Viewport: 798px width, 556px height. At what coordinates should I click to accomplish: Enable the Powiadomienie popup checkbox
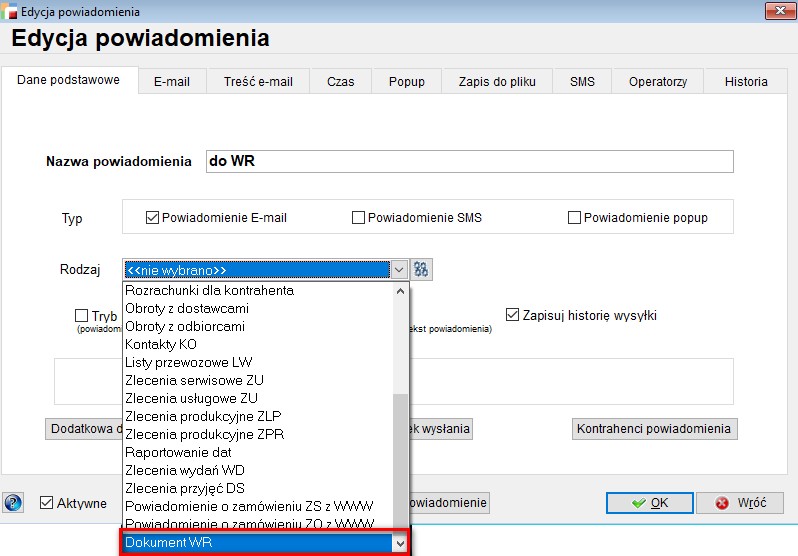(x=574, y=217)
